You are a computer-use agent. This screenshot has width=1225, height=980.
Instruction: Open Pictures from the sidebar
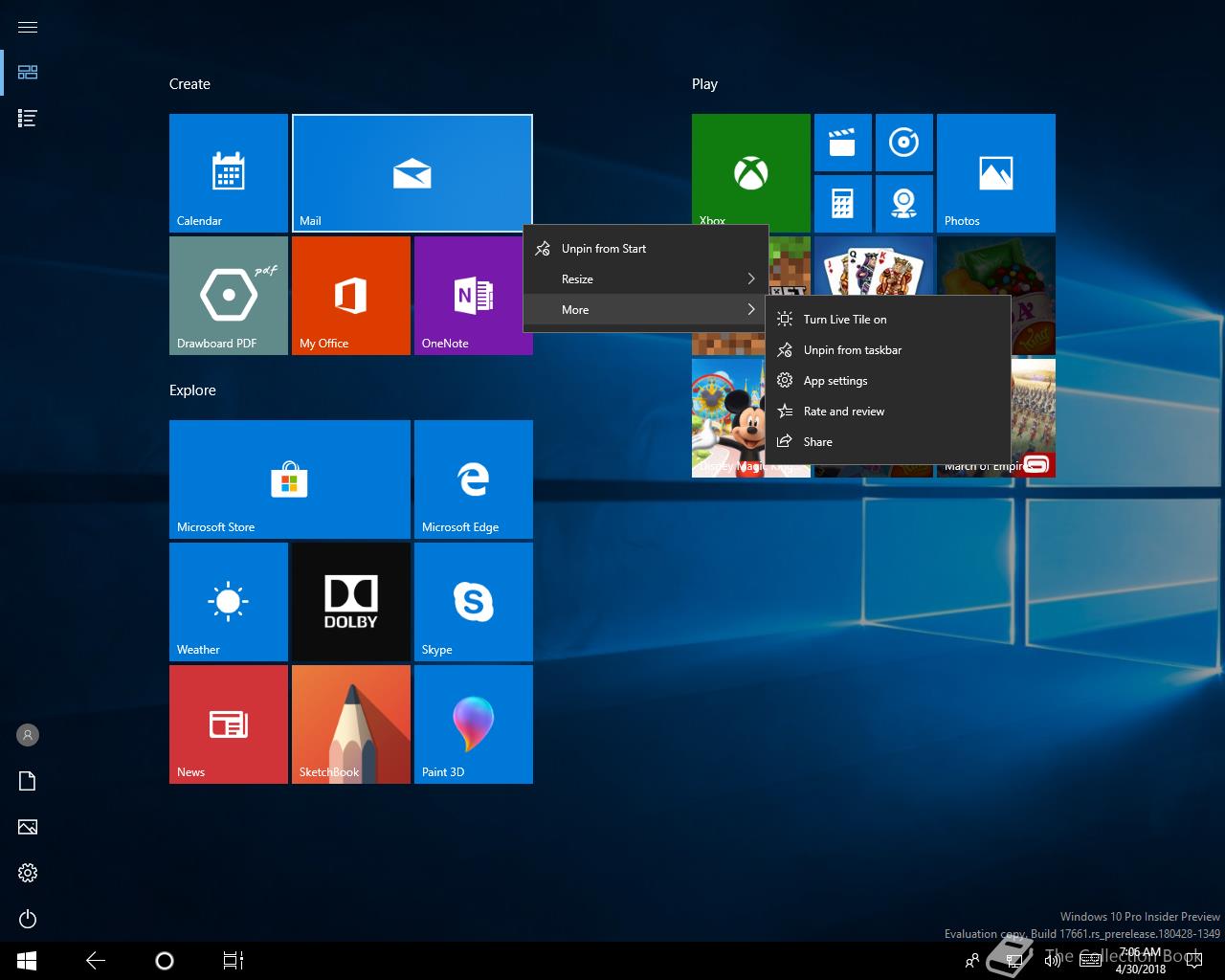28,827
